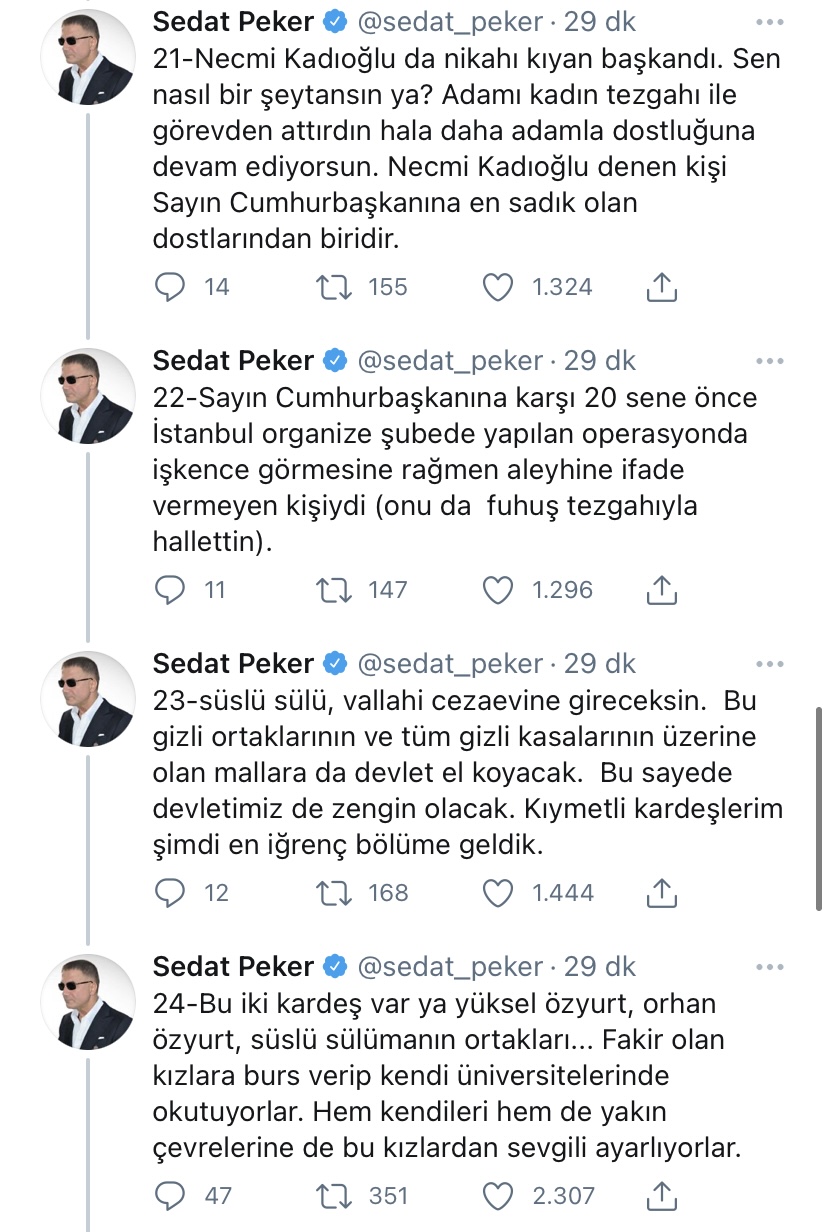Like the tweet with 1.324 likes
This screenshot has width=828, height=1232.
coord(498,287)
